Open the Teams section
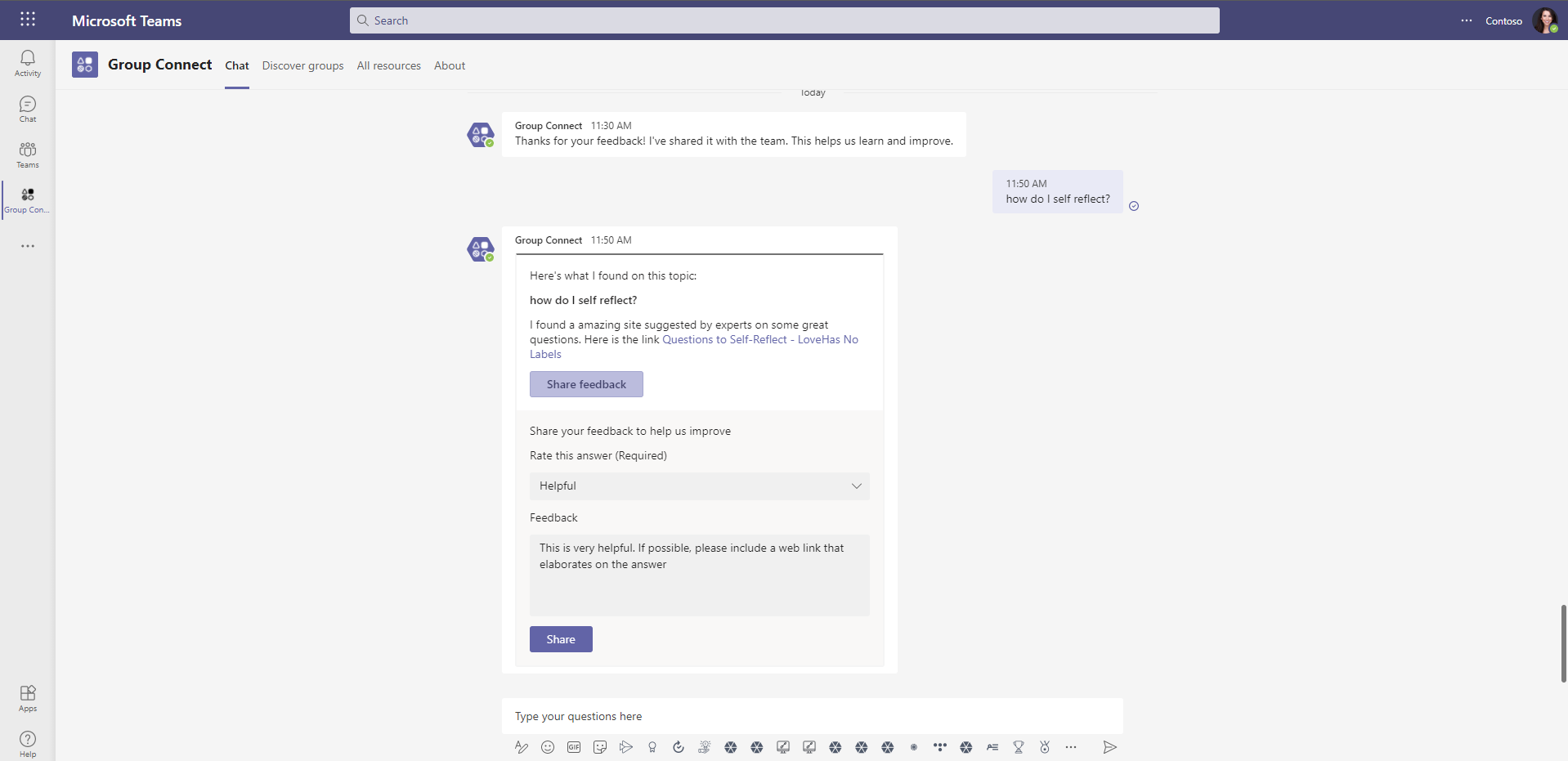The height and width of the screenshot is (761, 1568). [28, 154]
